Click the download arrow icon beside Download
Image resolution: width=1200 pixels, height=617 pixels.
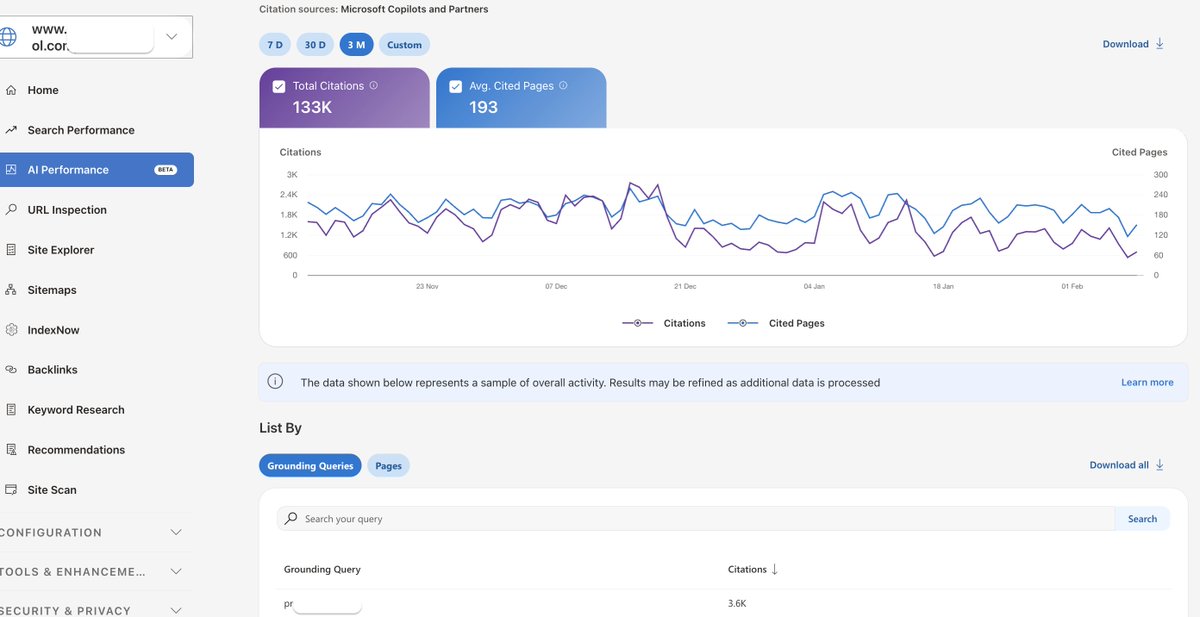click(x=1160, y=44)
